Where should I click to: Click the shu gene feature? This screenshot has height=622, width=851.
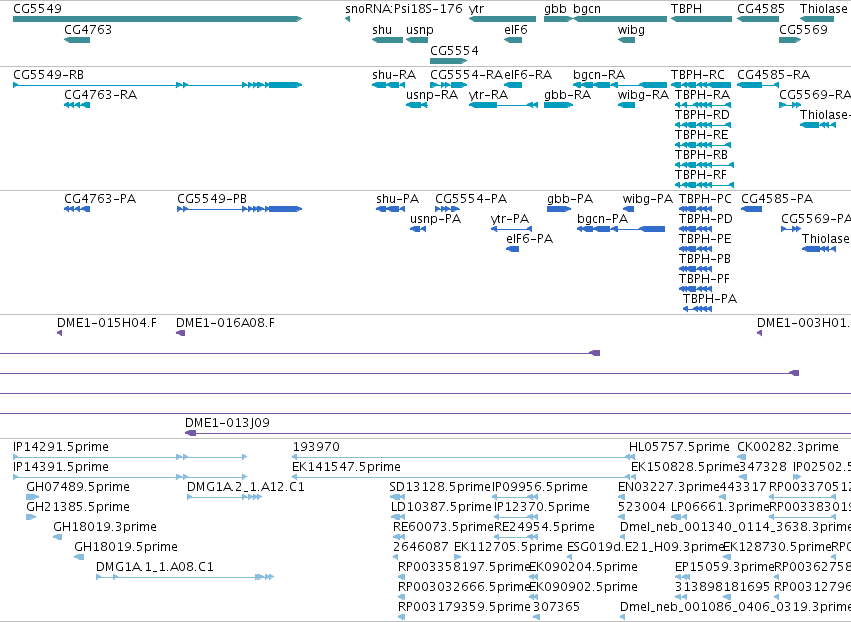(x=388, y=40)
